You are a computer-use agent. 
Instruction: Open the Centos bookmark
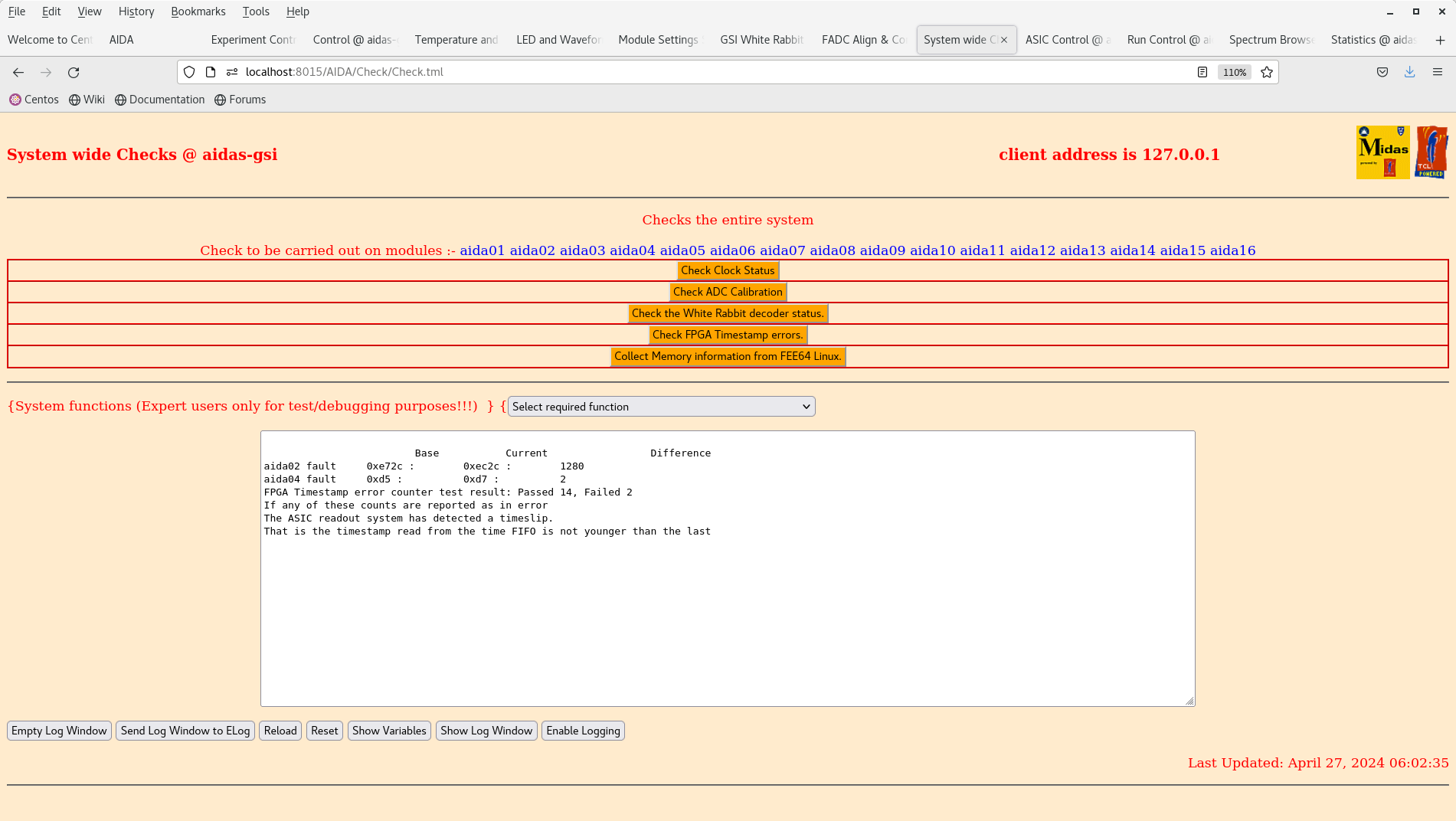point(34,100)
